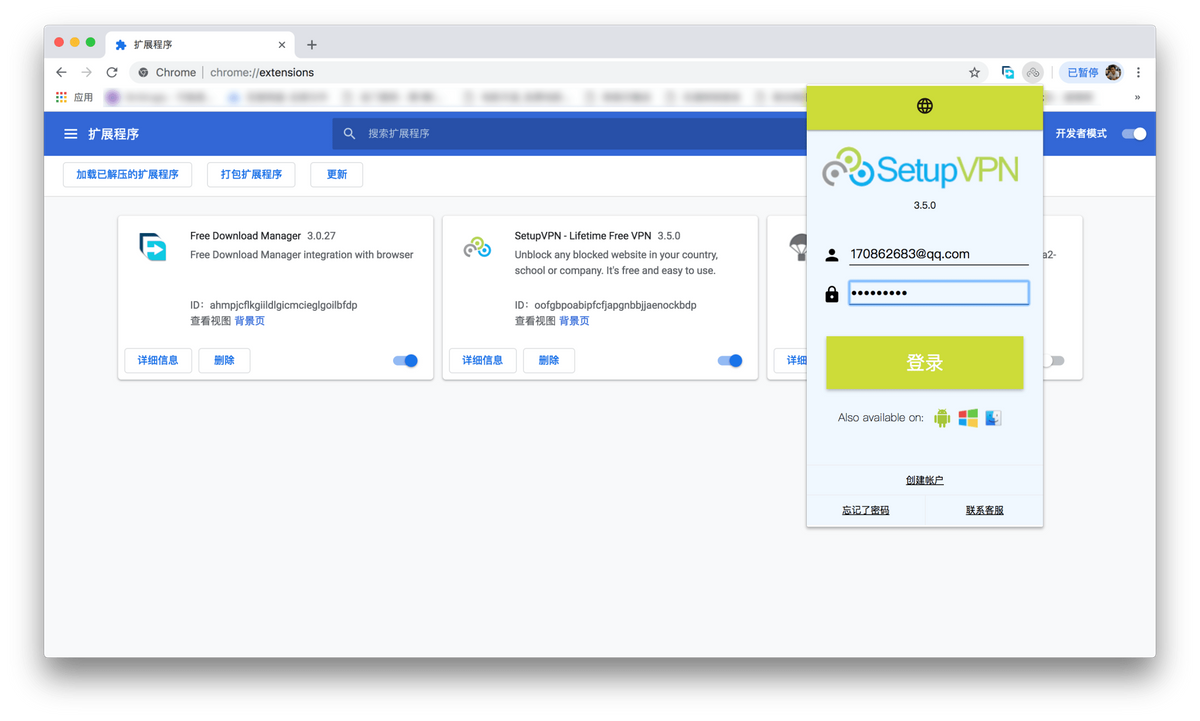1200x721 pixels.
Task: Disable the SetupVPN extension toggle
Action: [730, 361]
